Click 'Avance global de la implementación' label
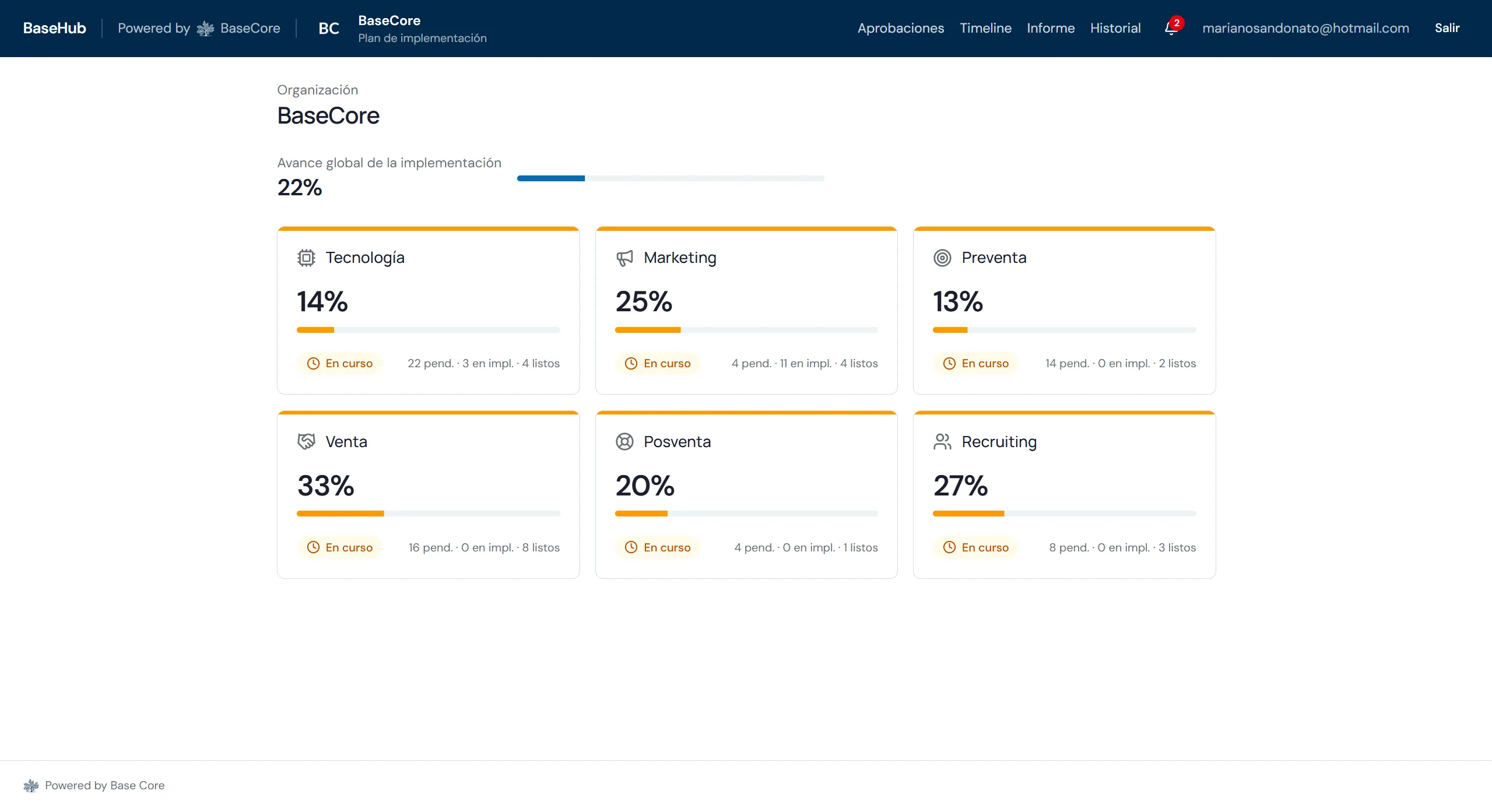Screen dimensions: 1492x812 click(x=389, y=163)
